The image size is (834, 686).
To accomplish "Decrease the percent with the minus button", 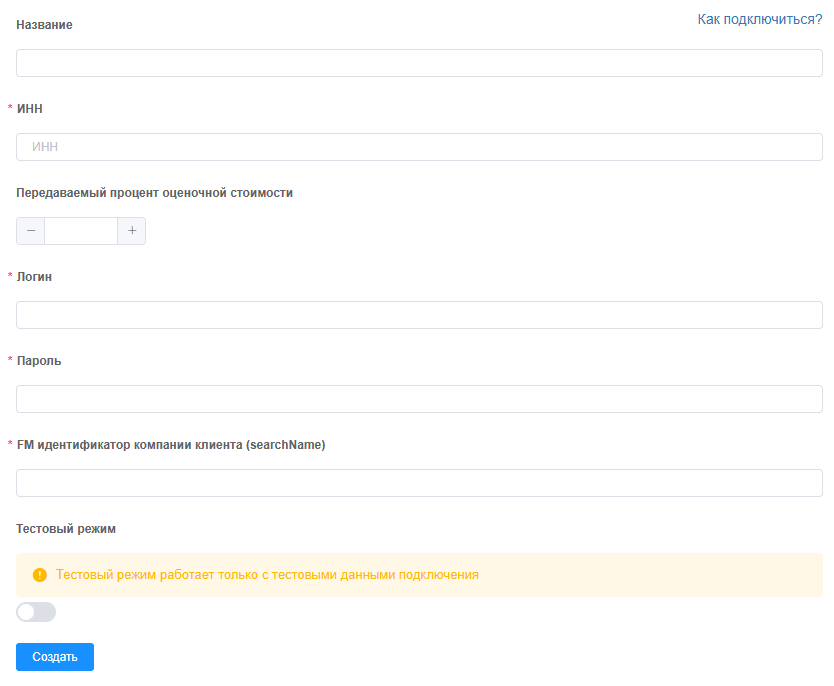I will point(31,231).
